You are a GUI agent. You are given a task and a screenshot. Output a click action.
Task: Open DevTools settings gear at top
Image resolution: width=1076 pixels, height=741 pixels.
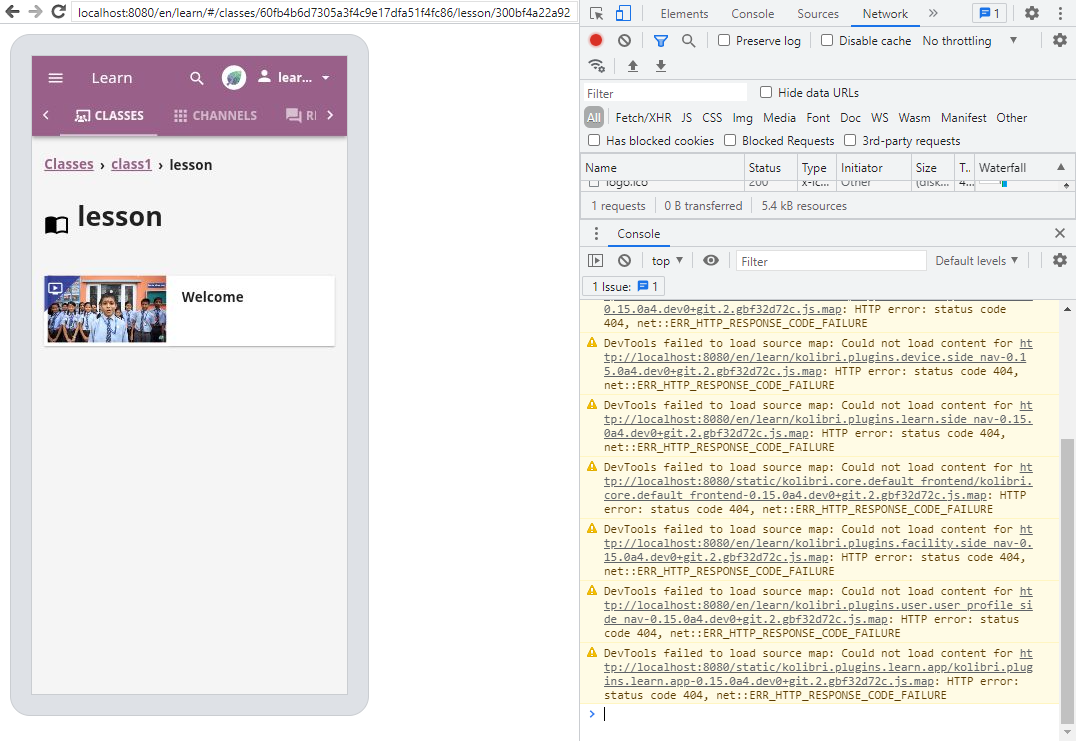tap(1031, 14)
